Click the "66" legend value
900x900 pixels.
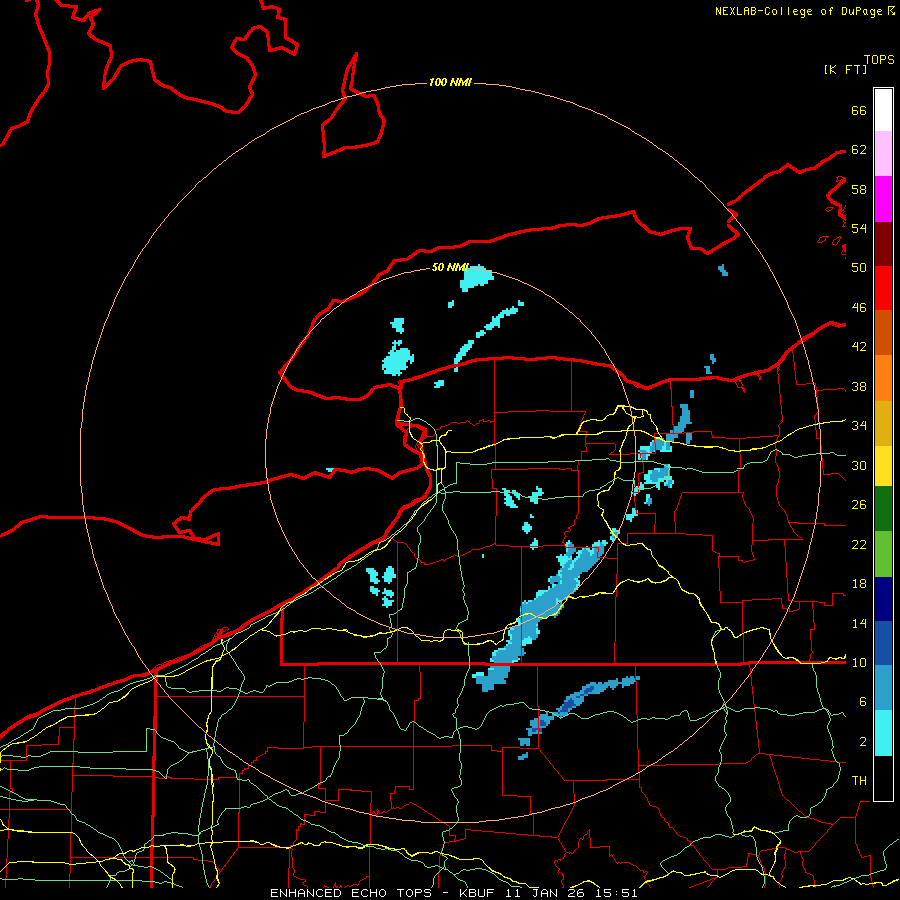click(x=859, y=110)
